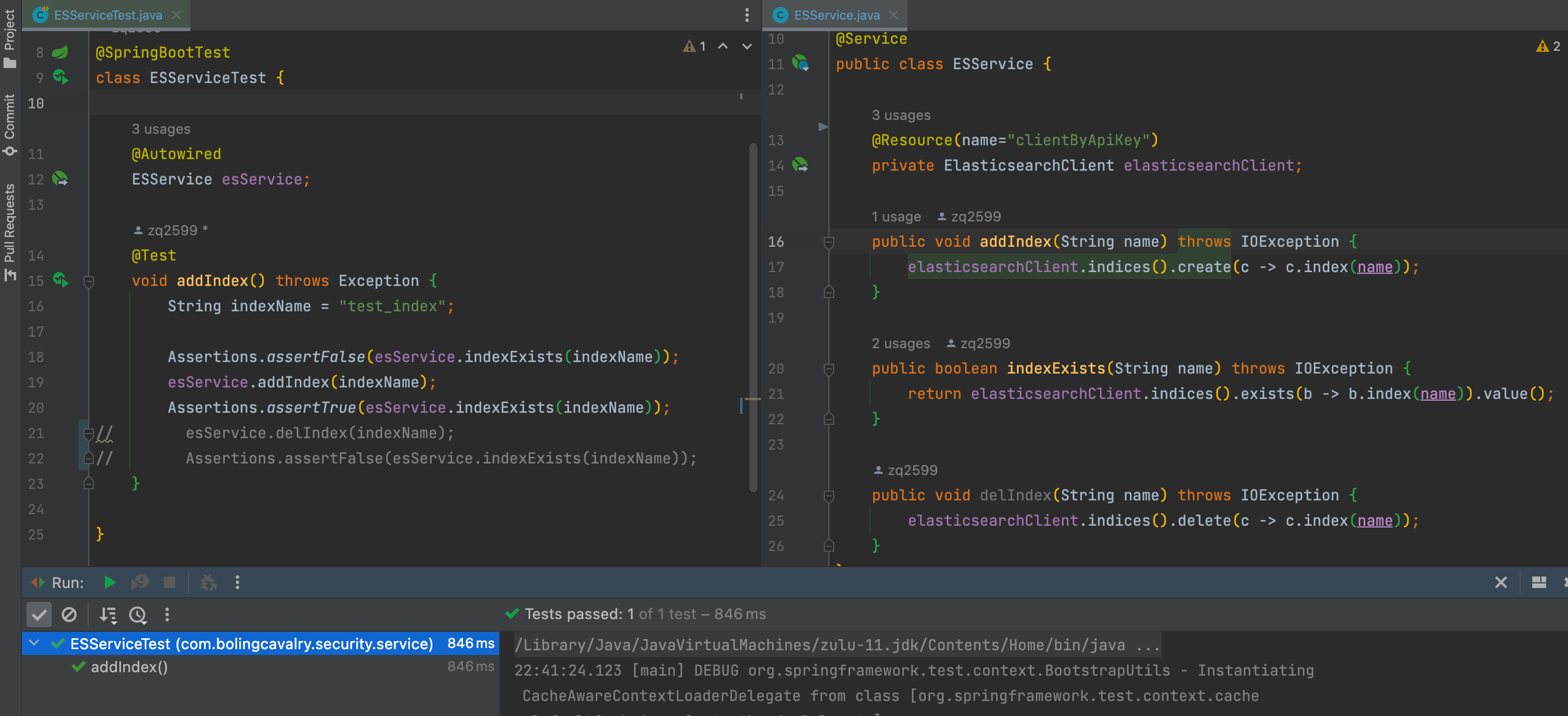
Task: Open the Test History dropdown
Action: (138, 615)
